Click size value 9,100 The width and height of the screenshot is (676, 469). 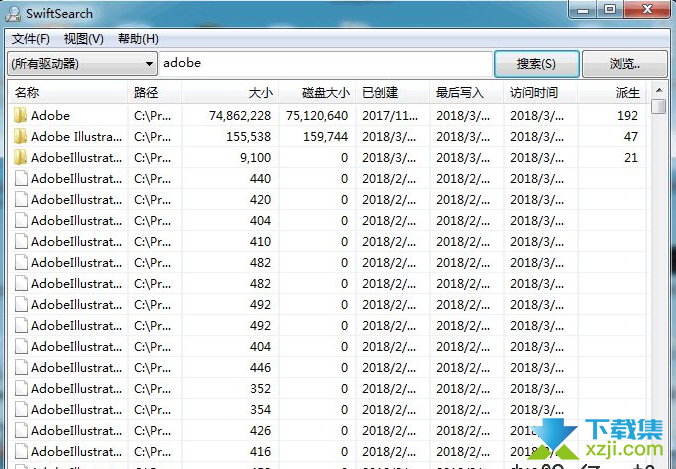[256, 158]
